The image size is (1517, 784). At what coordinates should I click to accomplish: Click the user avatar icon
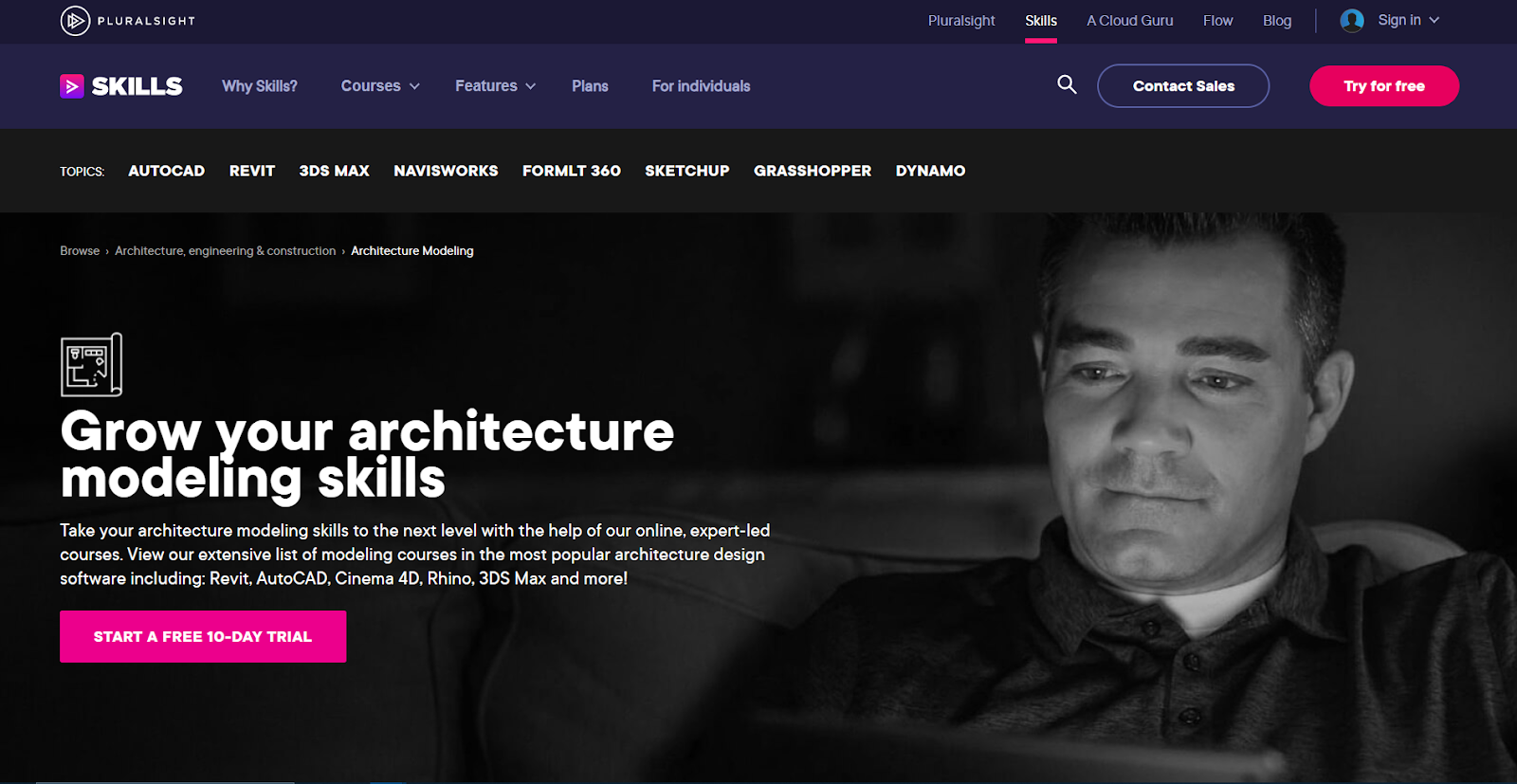coord(1352,20)
